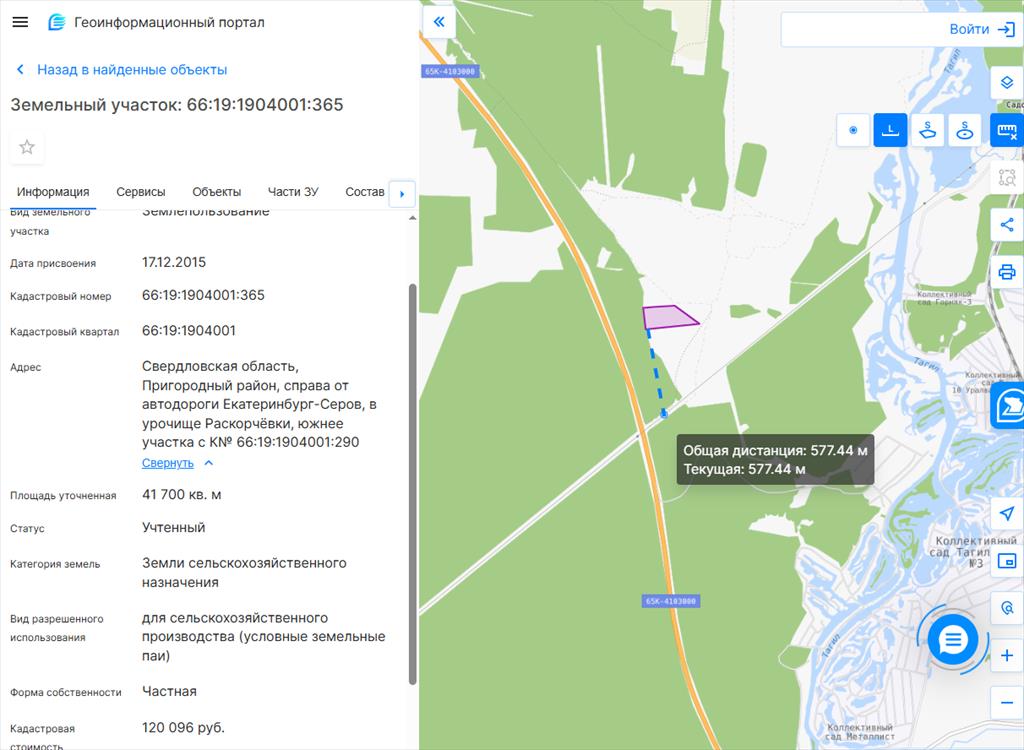1024x750 pixels.
Task: Switch to the Сервисы tab
Action: tap(141, 192)
